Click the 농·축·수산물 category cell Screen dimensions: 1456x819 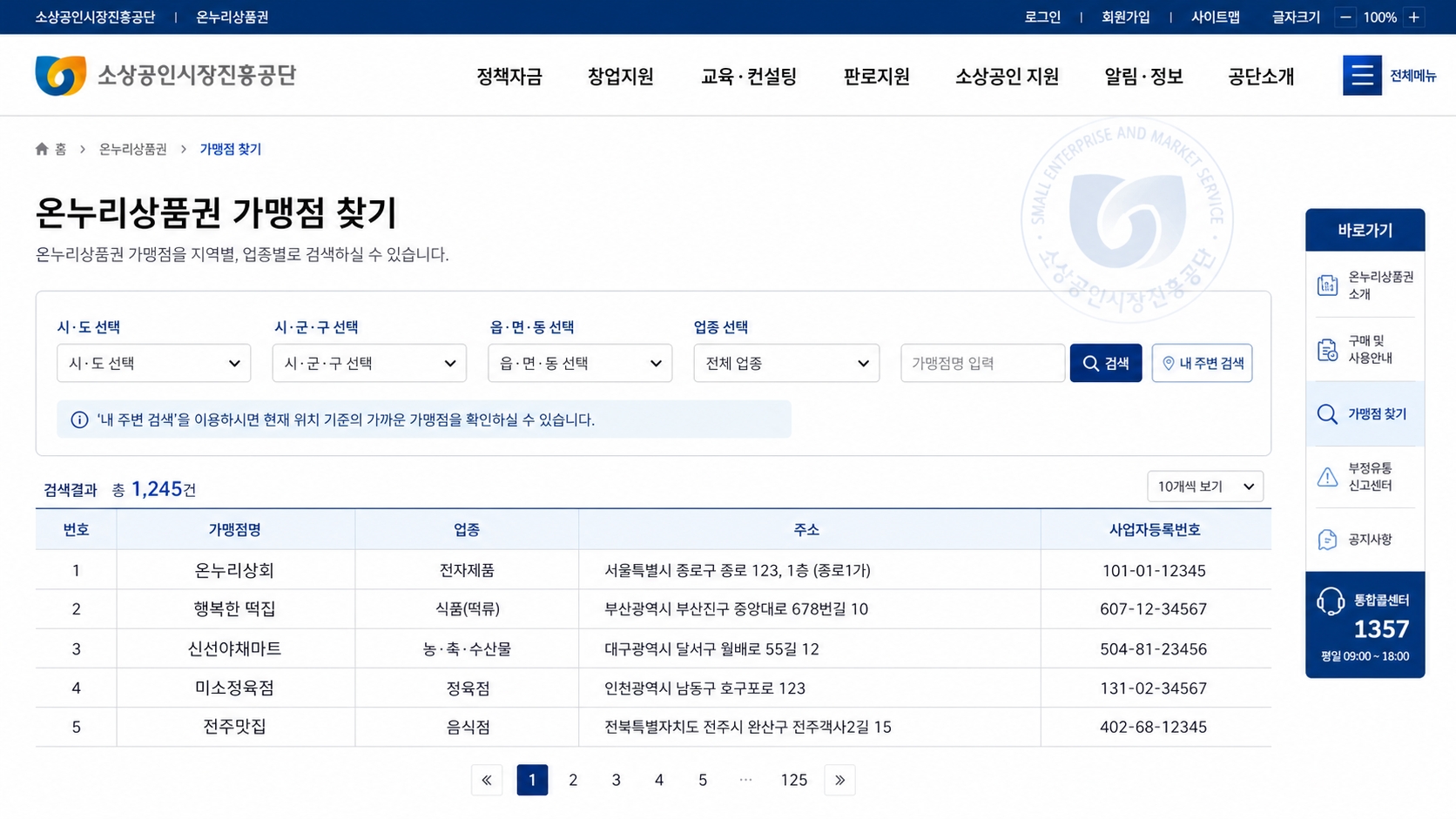pos(468,649)
